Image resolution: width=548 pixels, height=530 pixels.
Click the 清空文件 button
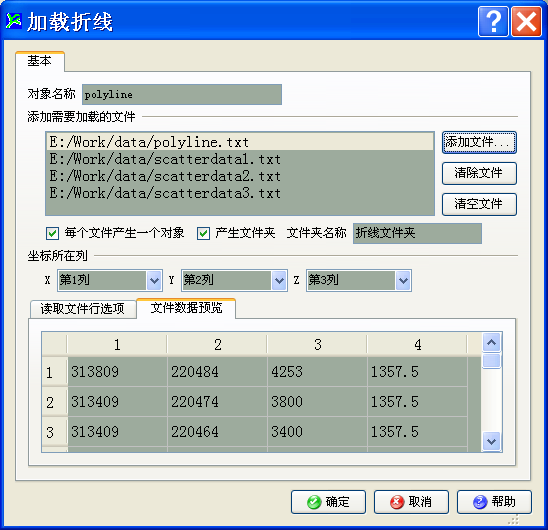[479, 204]
